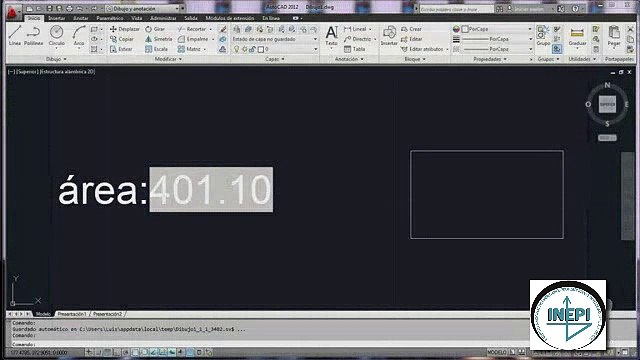Click the Copiar tool
This screenshot has height=360, width=640.
[122, 39]
